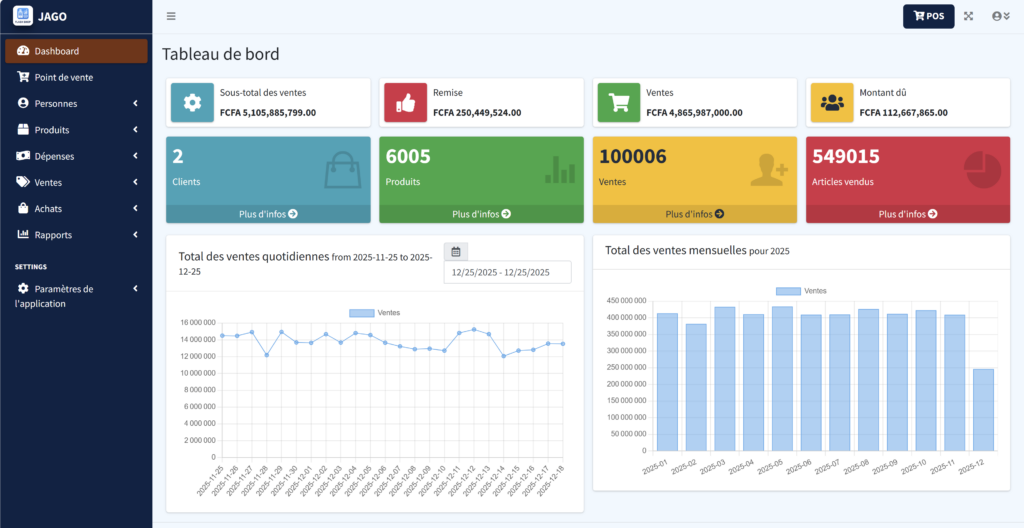This screenshot has width=1024, height=528.
Task: Open the user account menu icon
Action: (x=1000, y=16)
